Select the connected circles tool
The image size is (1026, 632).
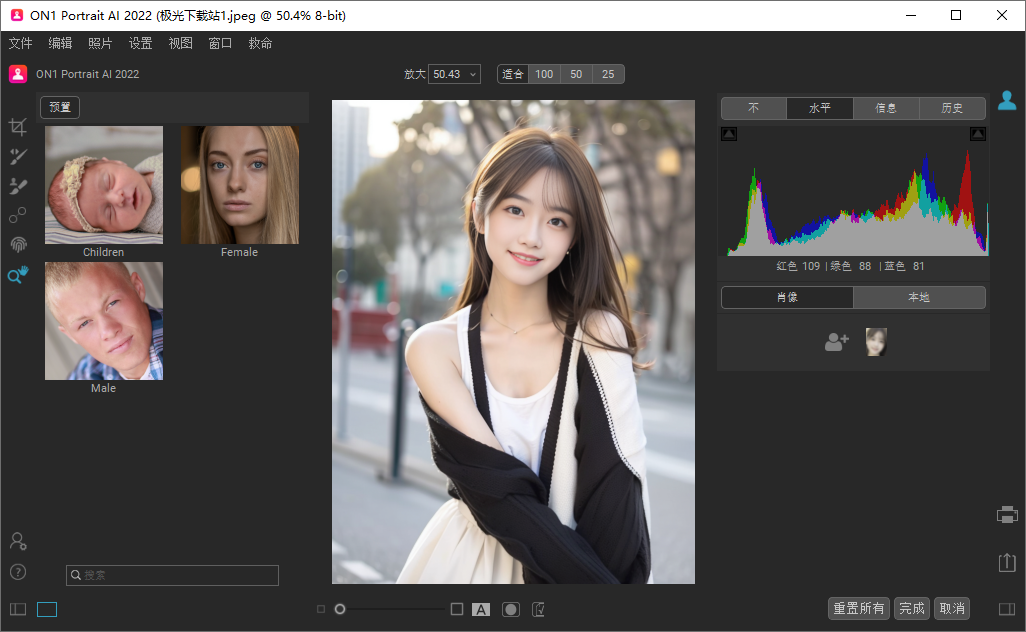pyautogui.click(x=18, y=215)
